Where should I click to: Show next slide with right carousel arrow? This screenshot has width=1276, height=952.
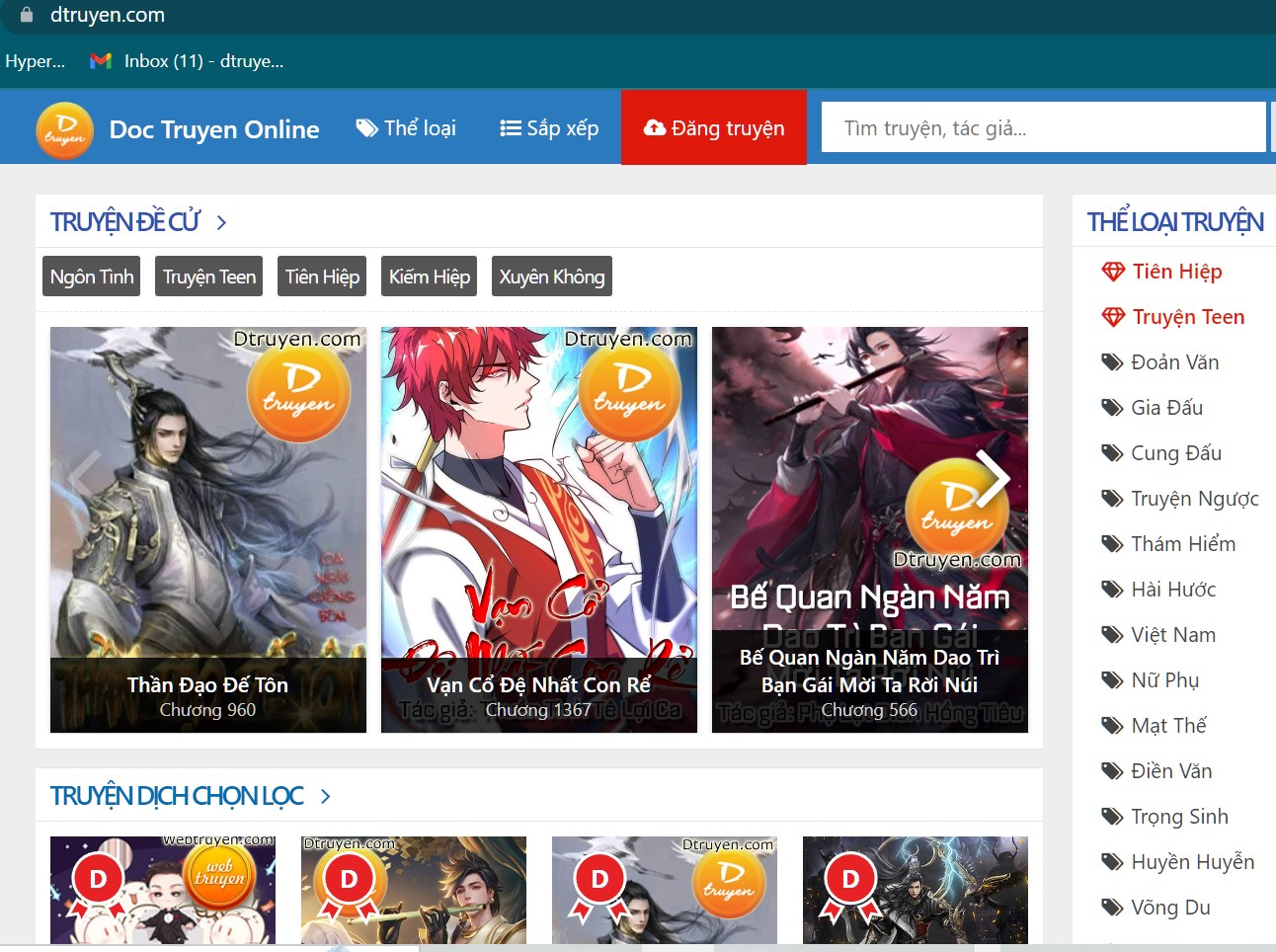pos(992,477)
